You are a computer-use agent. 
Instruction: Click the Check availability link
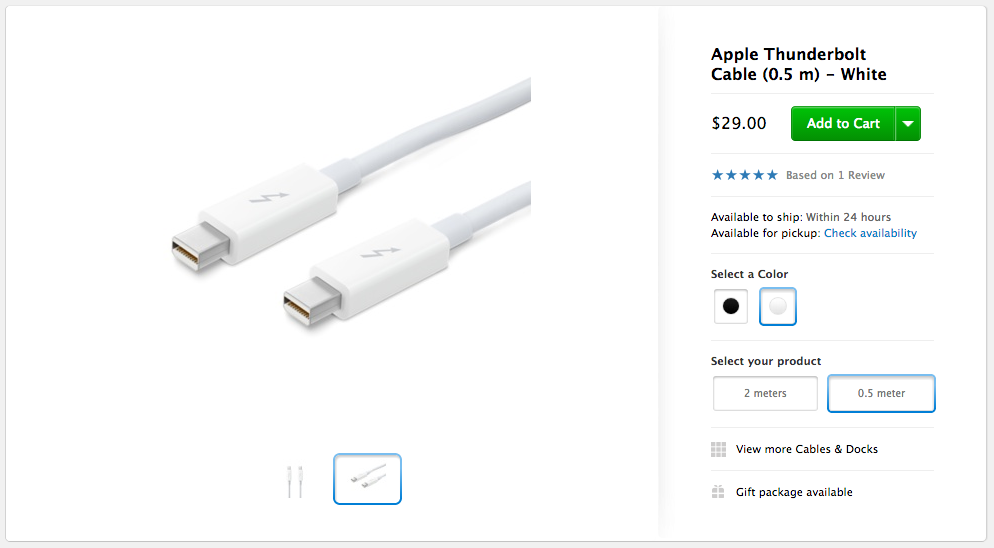[x=870, y=233]
